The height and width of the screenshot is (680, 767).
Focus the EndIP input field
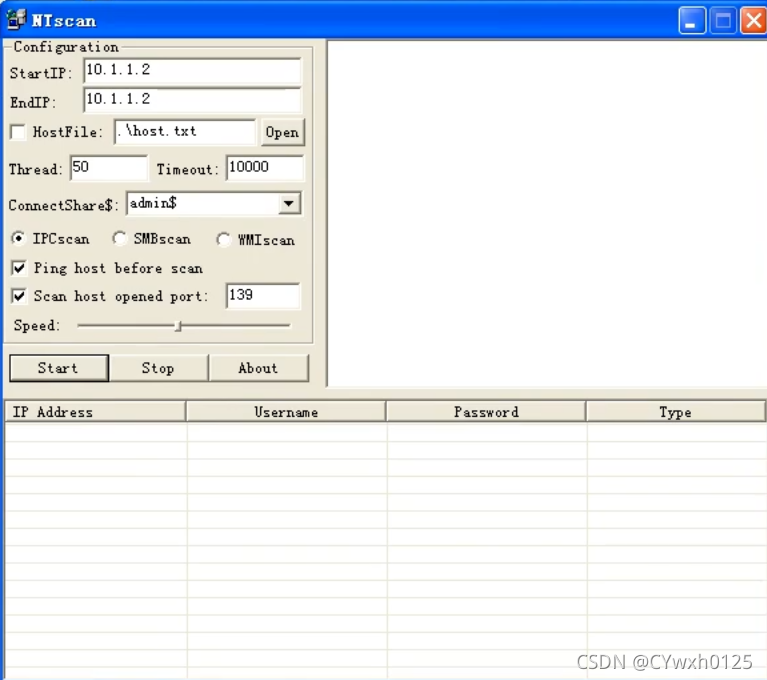(x=192, y=100)
